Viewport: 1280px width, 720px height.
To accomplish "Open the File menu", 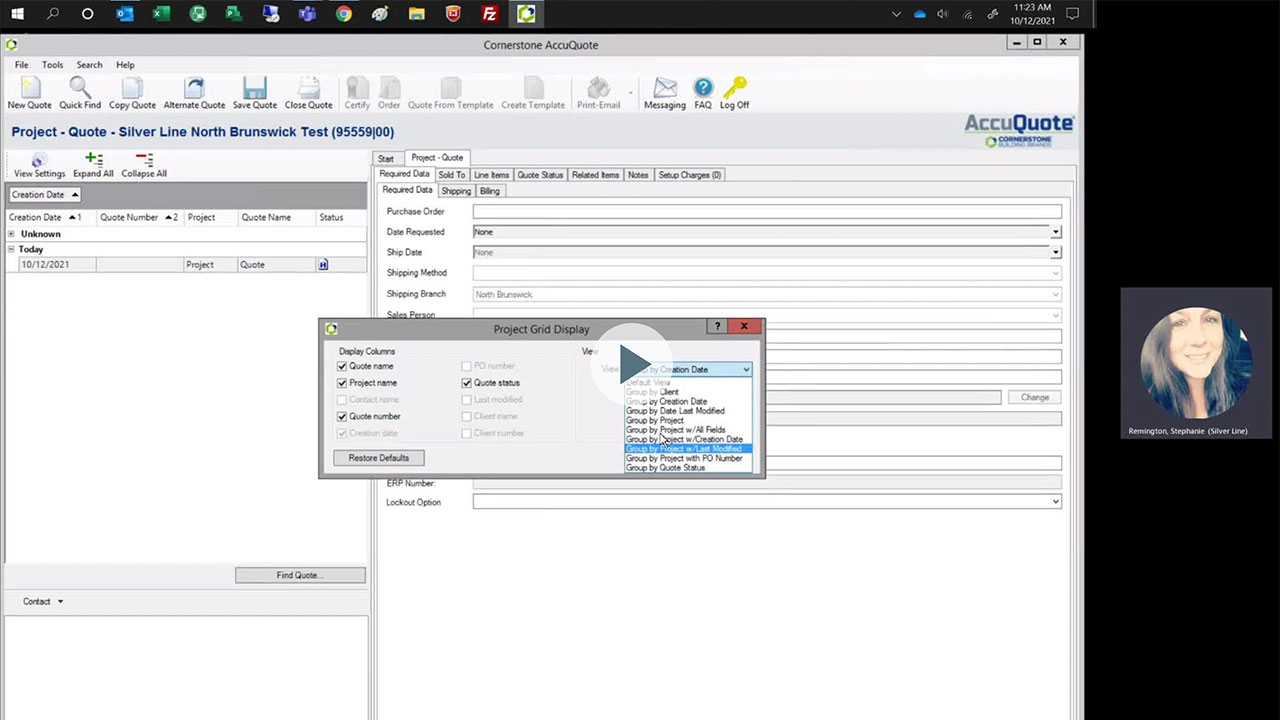I will tap(21, 65).
